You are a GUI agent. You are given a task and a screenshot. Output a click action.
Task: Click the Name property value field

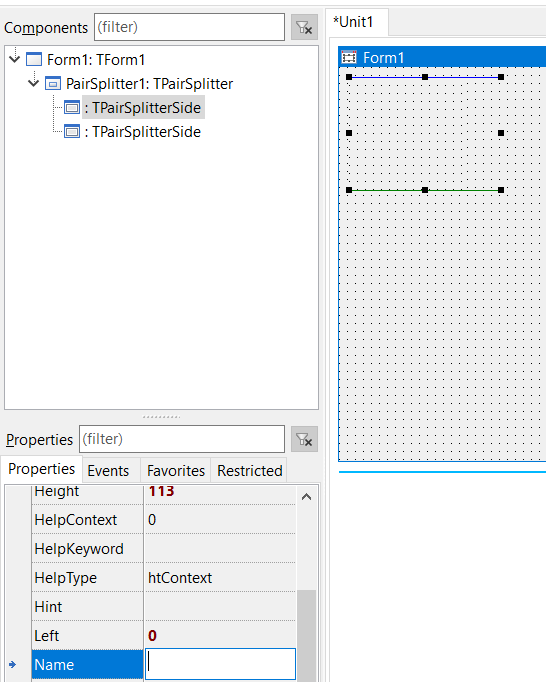221,664
